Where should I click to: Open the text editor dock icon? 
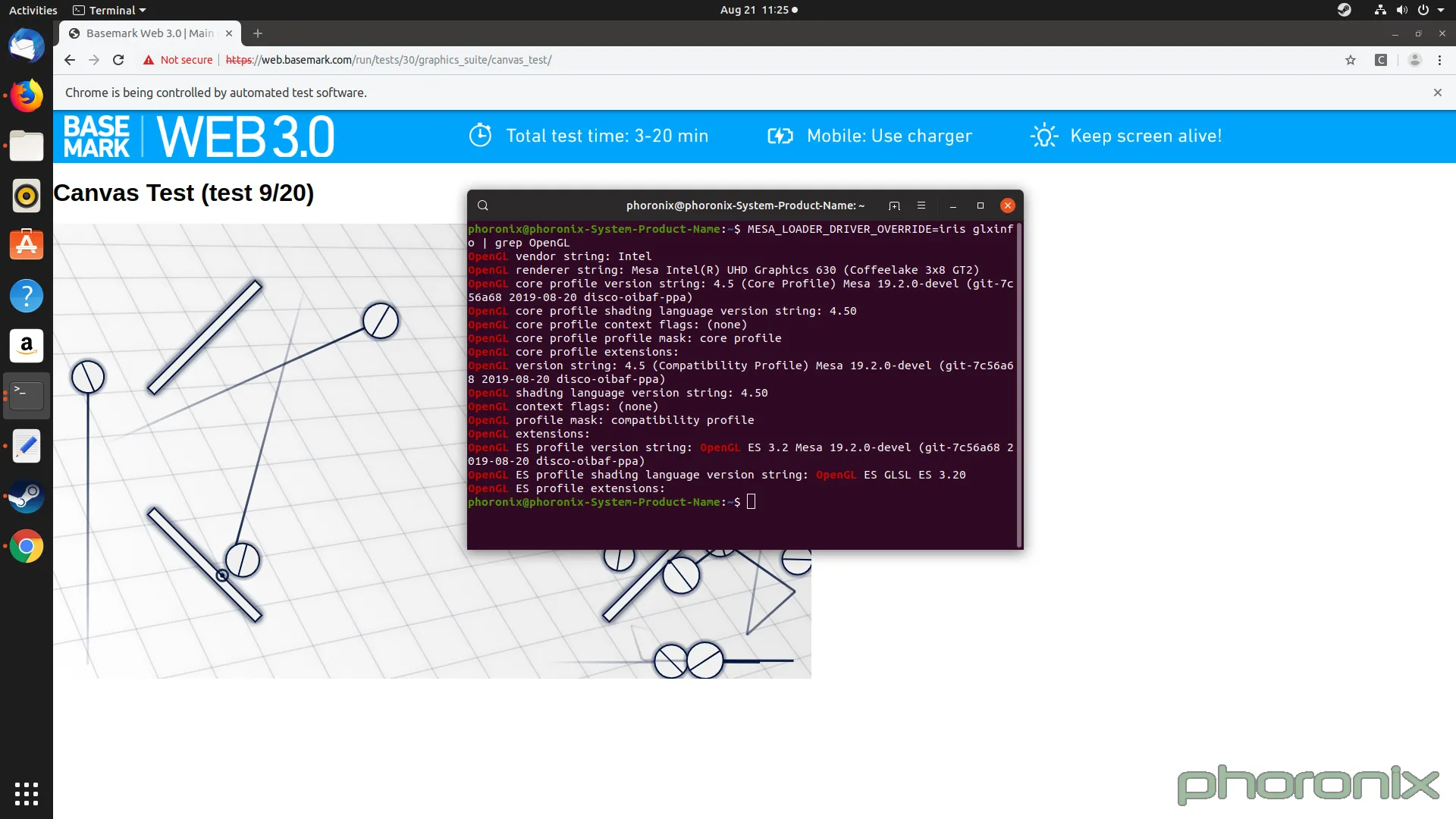[x=27, y=446]
